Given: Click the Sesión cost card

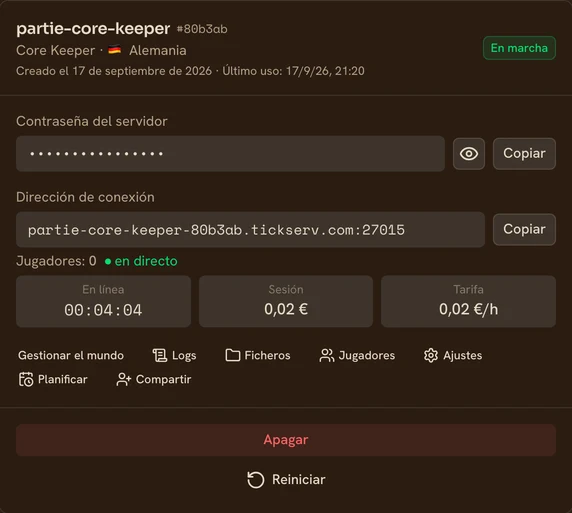Looking at the screenshot, I should point(286,301).
